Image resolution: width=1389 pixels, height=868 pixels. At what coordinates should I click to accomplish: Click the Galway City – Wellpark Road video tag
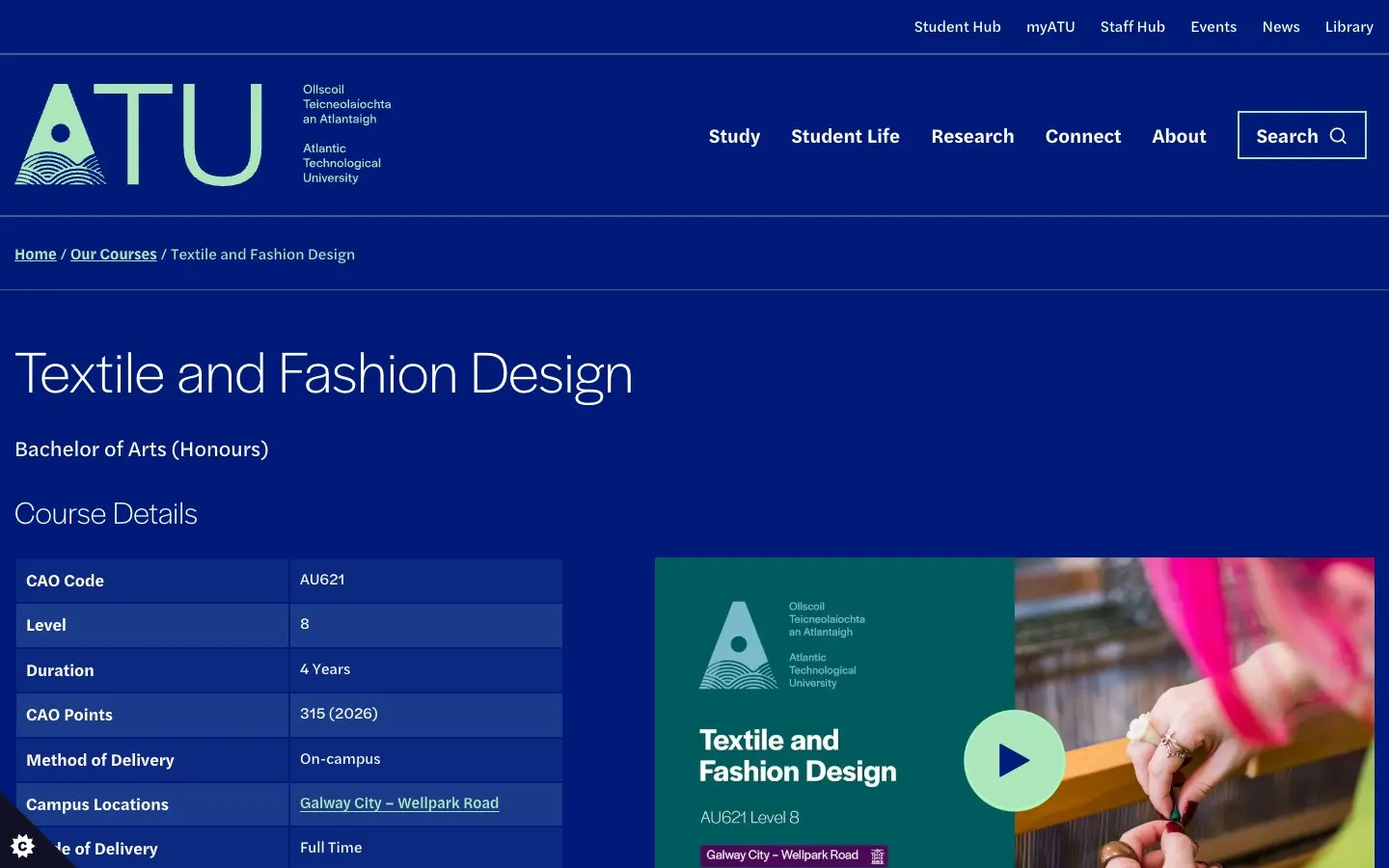point(794,855)
